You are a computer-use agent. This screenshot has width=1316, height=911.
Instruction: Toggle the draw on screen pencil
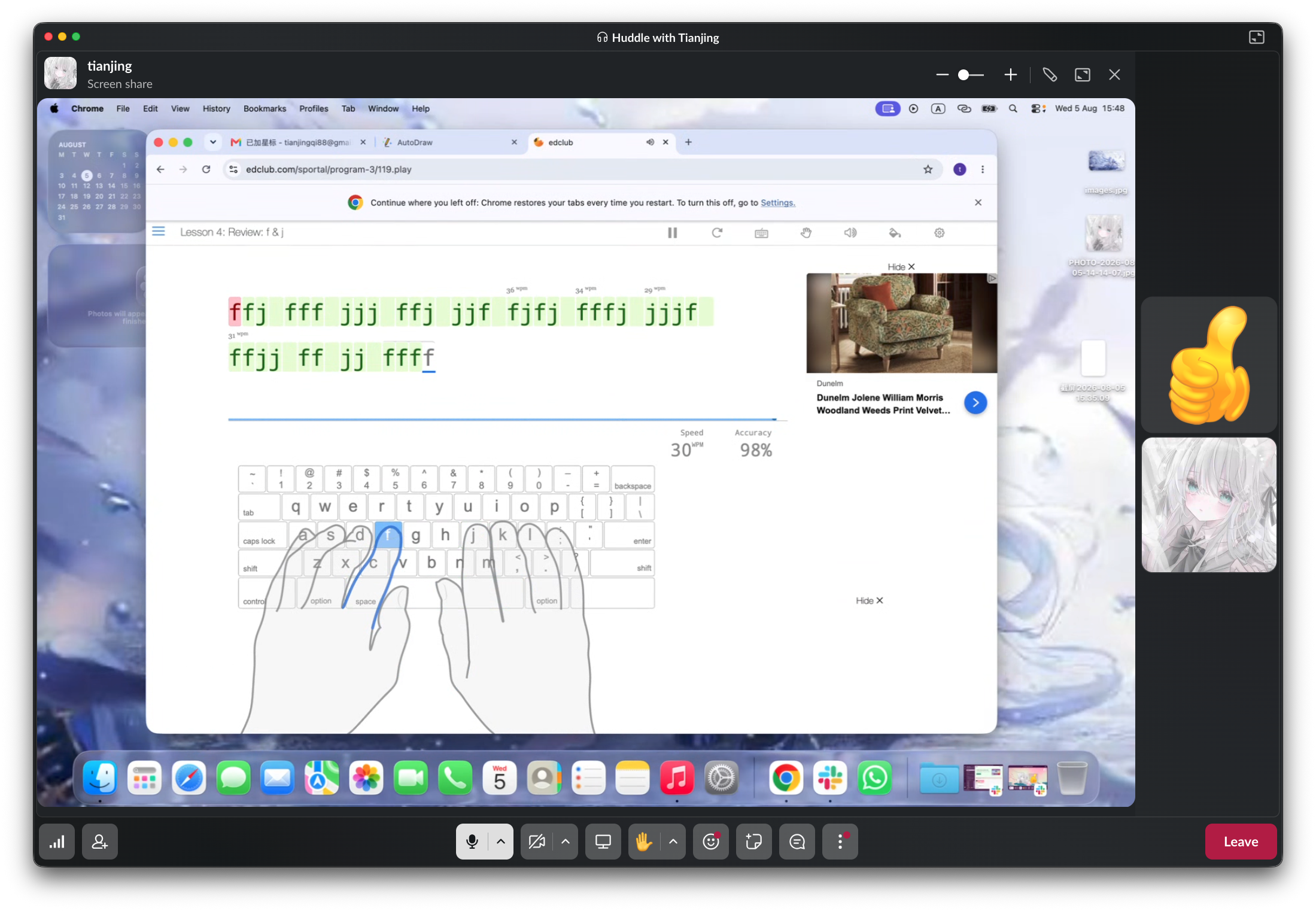tap(1050, 75)
